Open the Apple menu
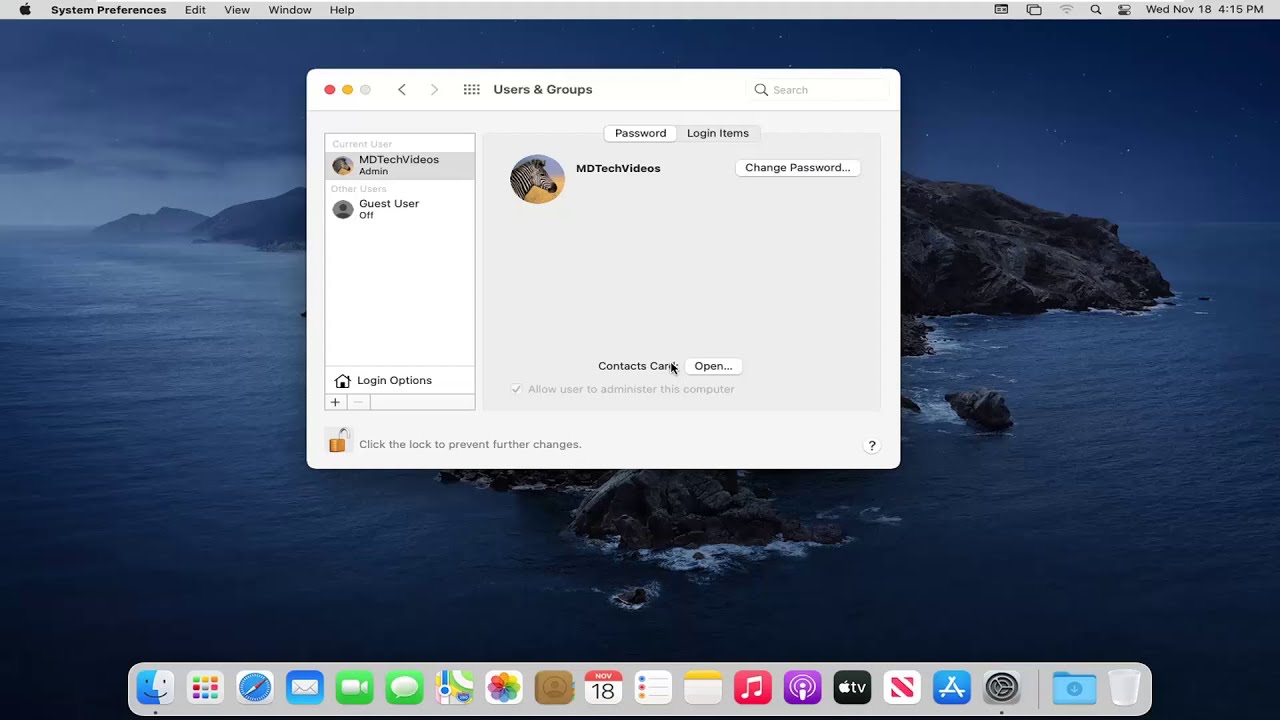Image resolution: width=1280 pixels, height=720 pixels. [25, 9]
